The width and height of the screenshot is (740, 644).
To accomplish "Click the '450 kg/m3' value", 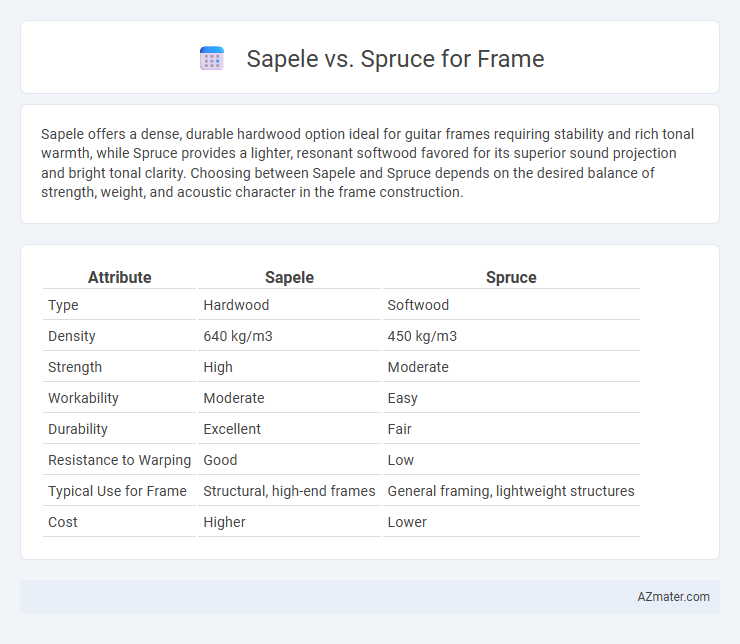I will [x=422, y=336].
